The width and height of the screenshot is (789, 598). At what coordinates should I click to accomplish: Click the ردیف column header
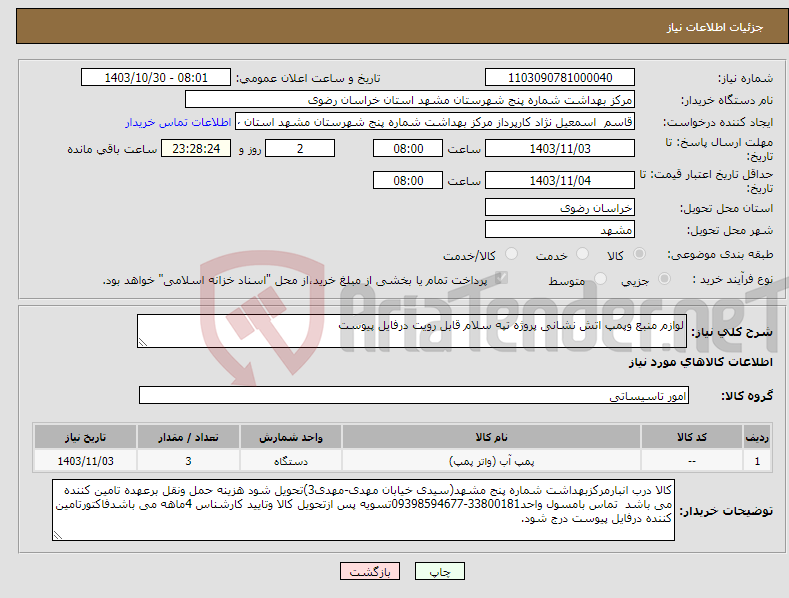click(x=757, y=437)
